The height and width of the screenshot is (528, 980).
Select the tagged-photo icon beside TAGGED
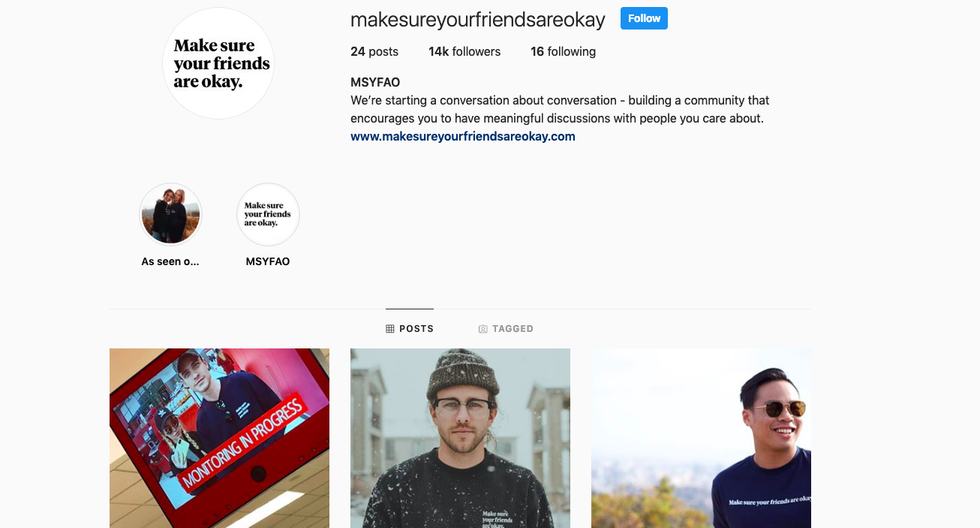click(482, 329)
